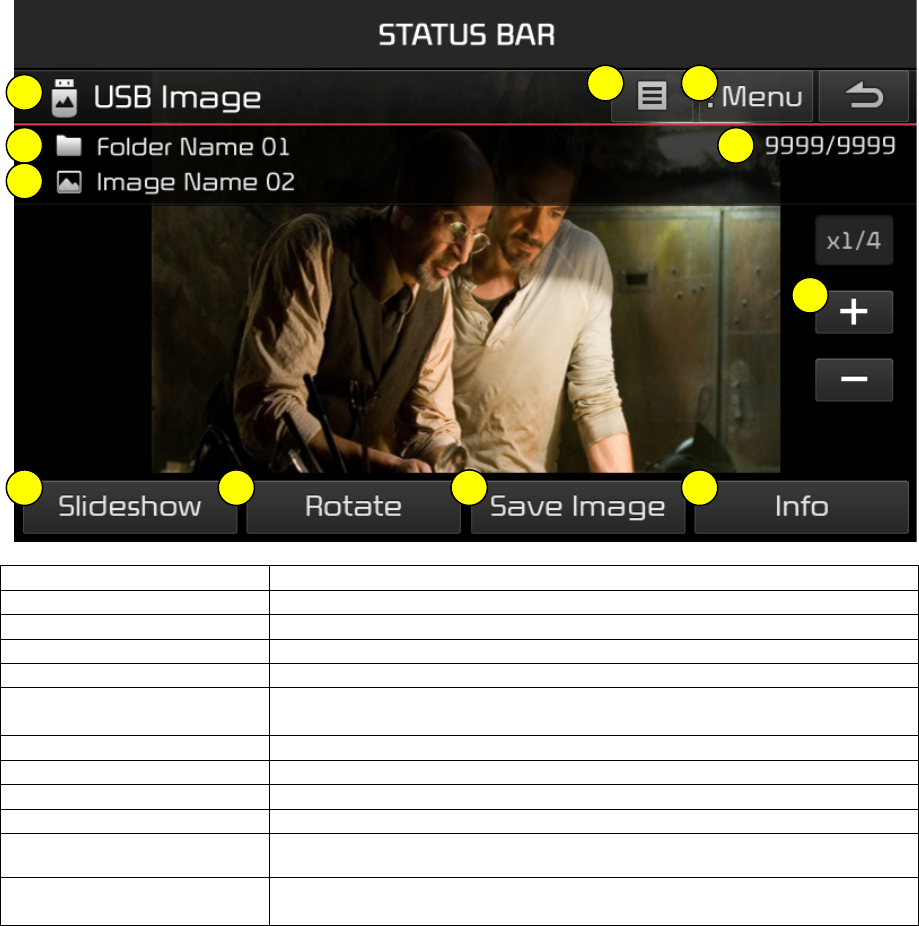The image size is (919, 926).
Task: Click the image file icon beside Image Name 02
Action: point(69,182)
